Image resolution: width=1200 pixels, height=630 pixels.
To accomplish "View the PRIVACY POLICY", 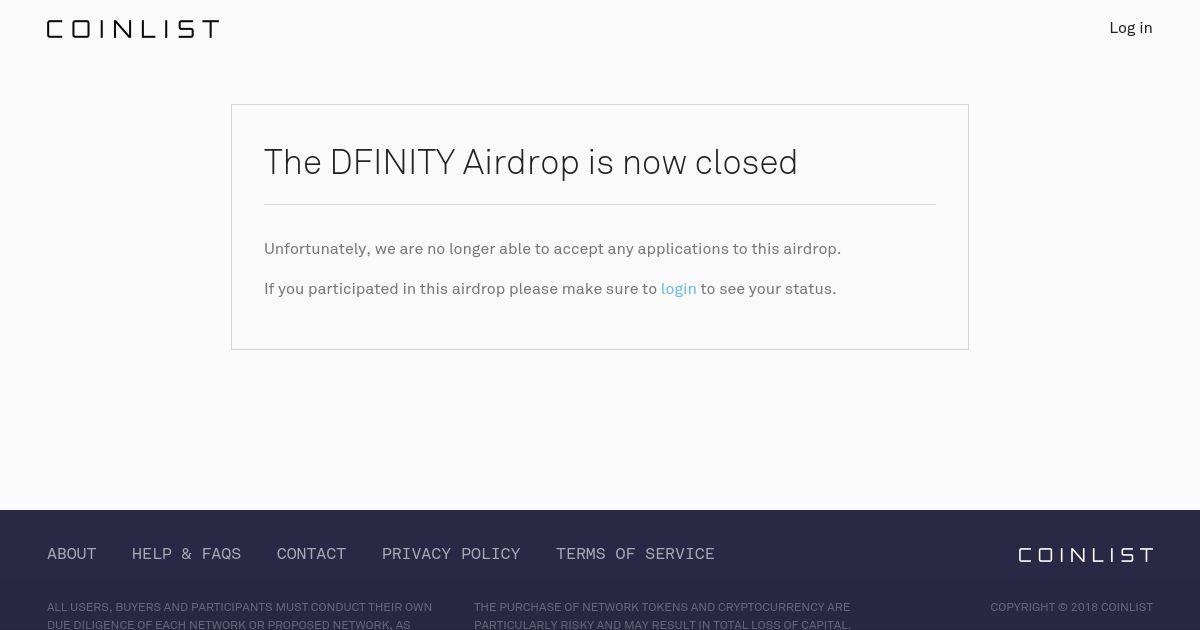I will click(451, 554).
